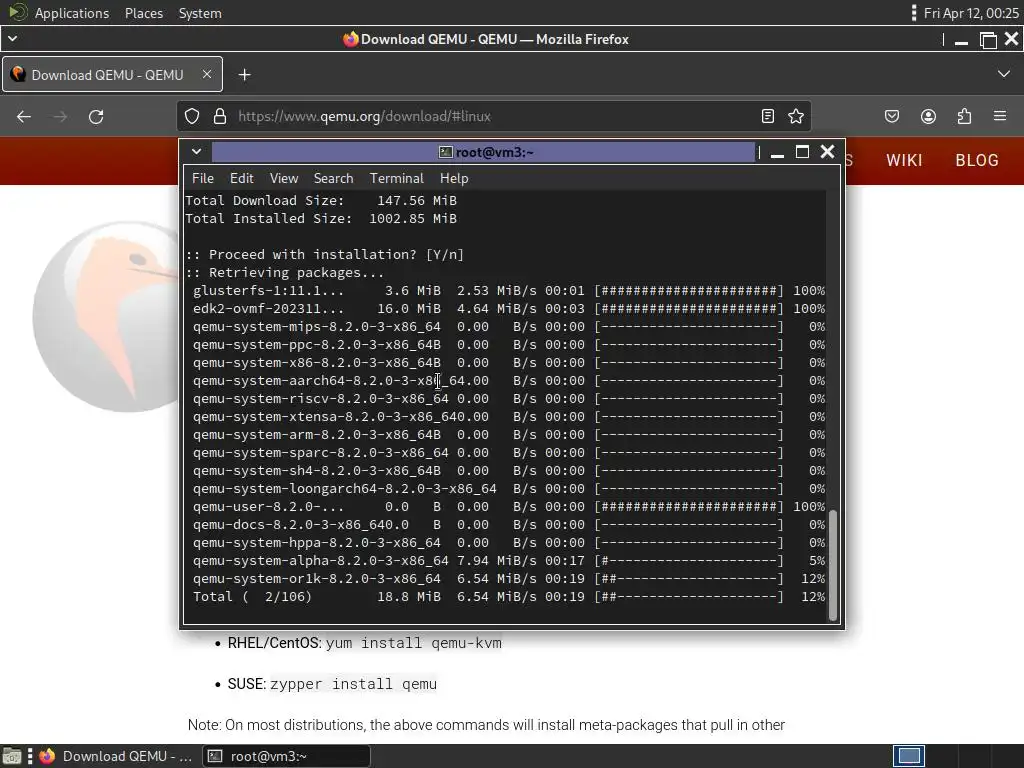Viewport: 1024px width, 768px height.
Task: Minimize the terminal window
Action: [777, 154]
